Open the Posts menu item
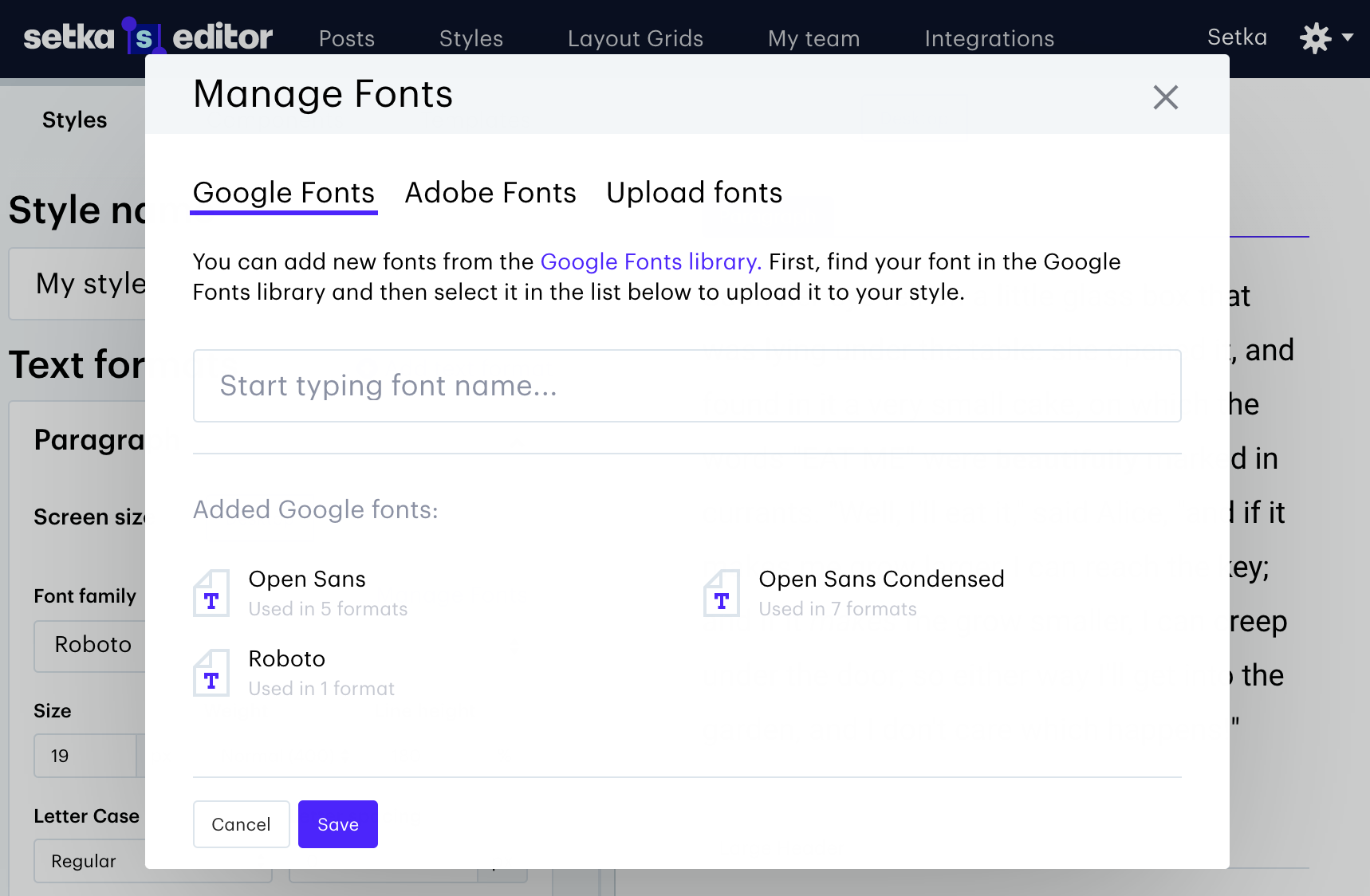Image resolution: width=1370 pixels, height=896 pixels. 347,38
